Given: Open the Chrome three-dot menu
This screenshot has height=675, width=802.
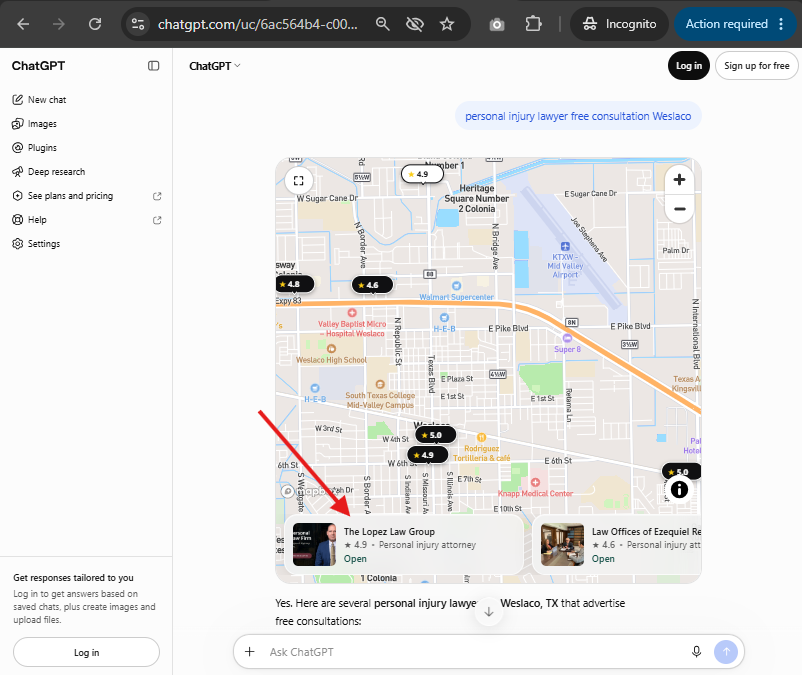Looking at the screenshot, I should [781, 24].
